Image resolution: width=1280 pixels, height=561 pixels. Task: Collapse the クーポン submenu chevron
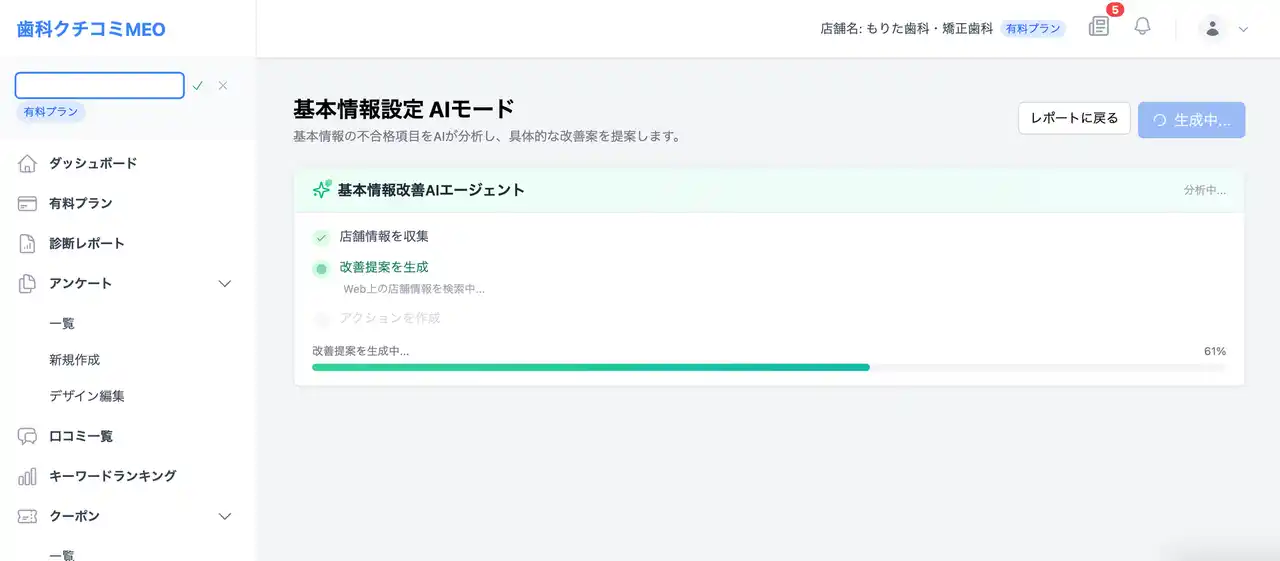tap(225, 517)
